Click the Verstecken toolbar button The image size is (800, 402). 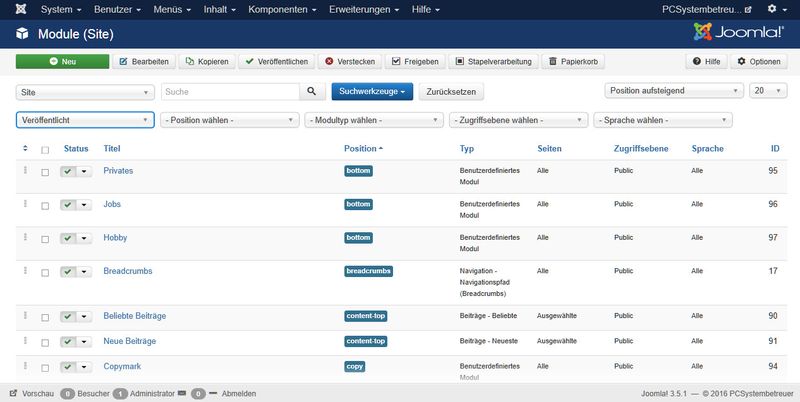pyautogui.click(x=349, y=61)
